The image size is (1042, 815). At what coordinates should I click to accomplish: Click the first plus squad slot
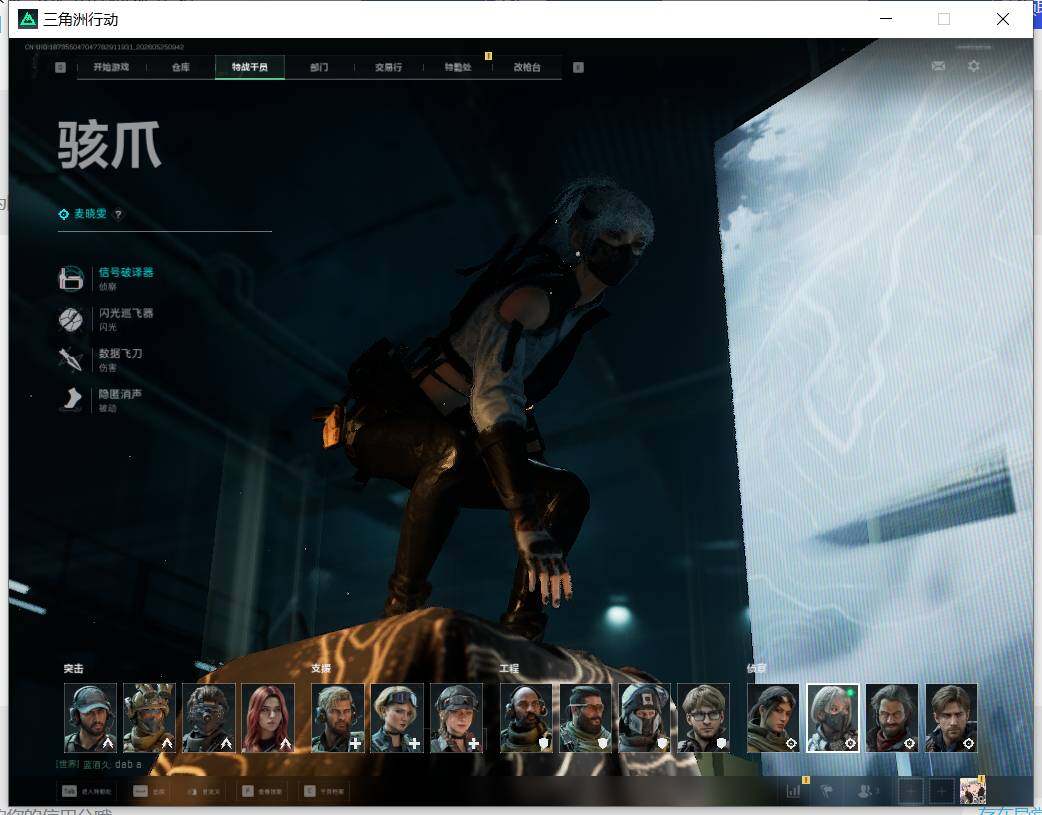[x=911, y=791]
